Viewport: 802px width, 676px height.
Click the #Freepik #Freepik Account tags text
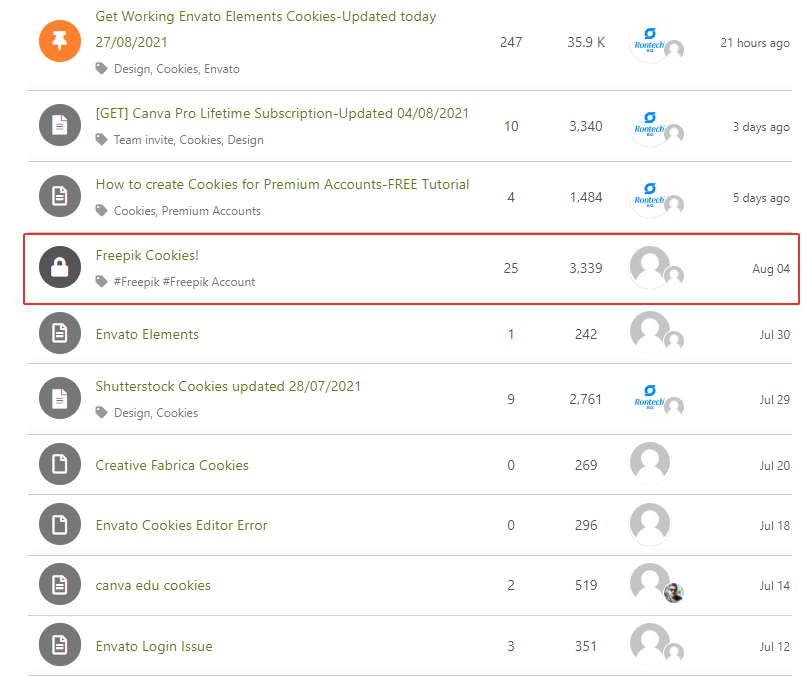(184, 282)
